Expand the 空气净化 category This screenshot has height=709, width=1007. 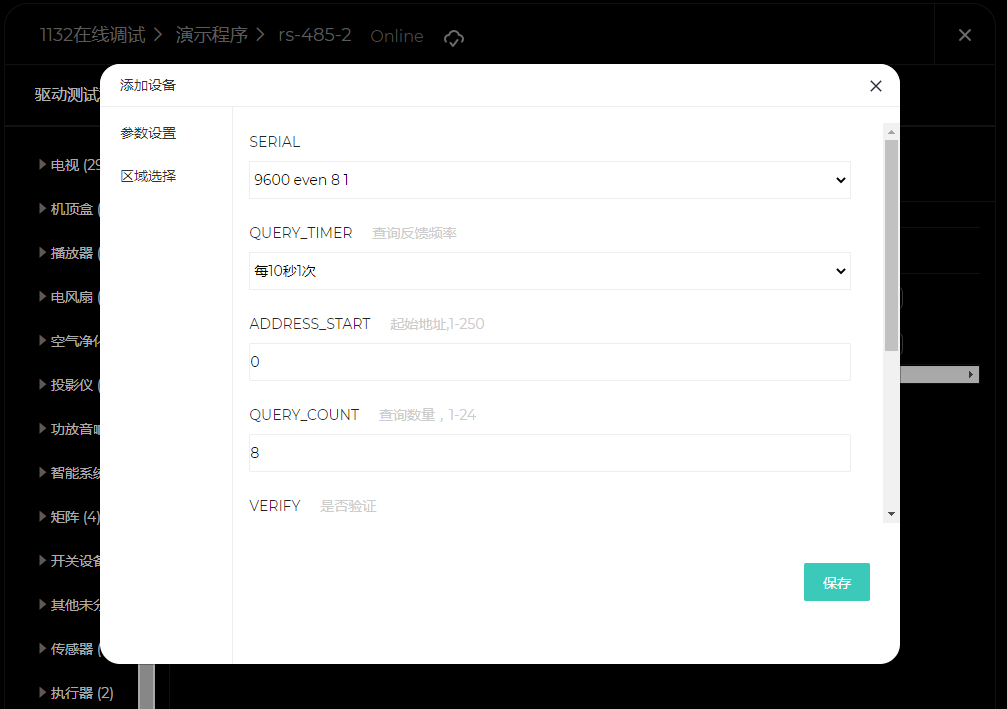tap(69, 341)
